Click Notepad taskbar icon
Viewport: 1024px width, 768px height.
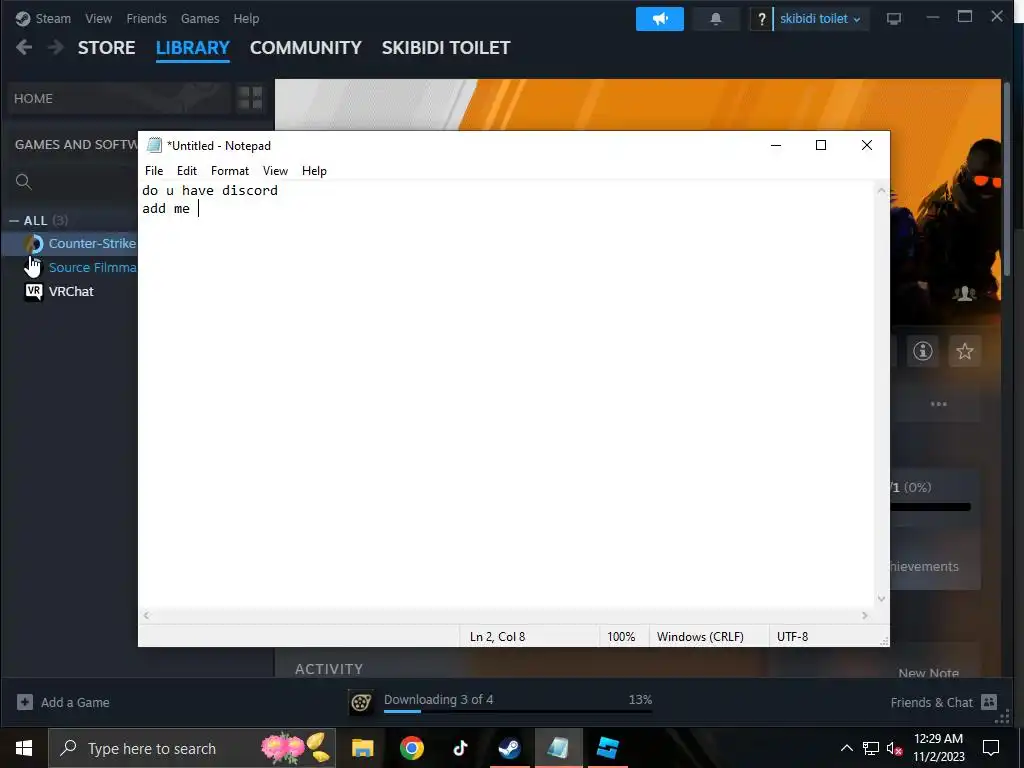pyautogui.click(x=558, y=748)
